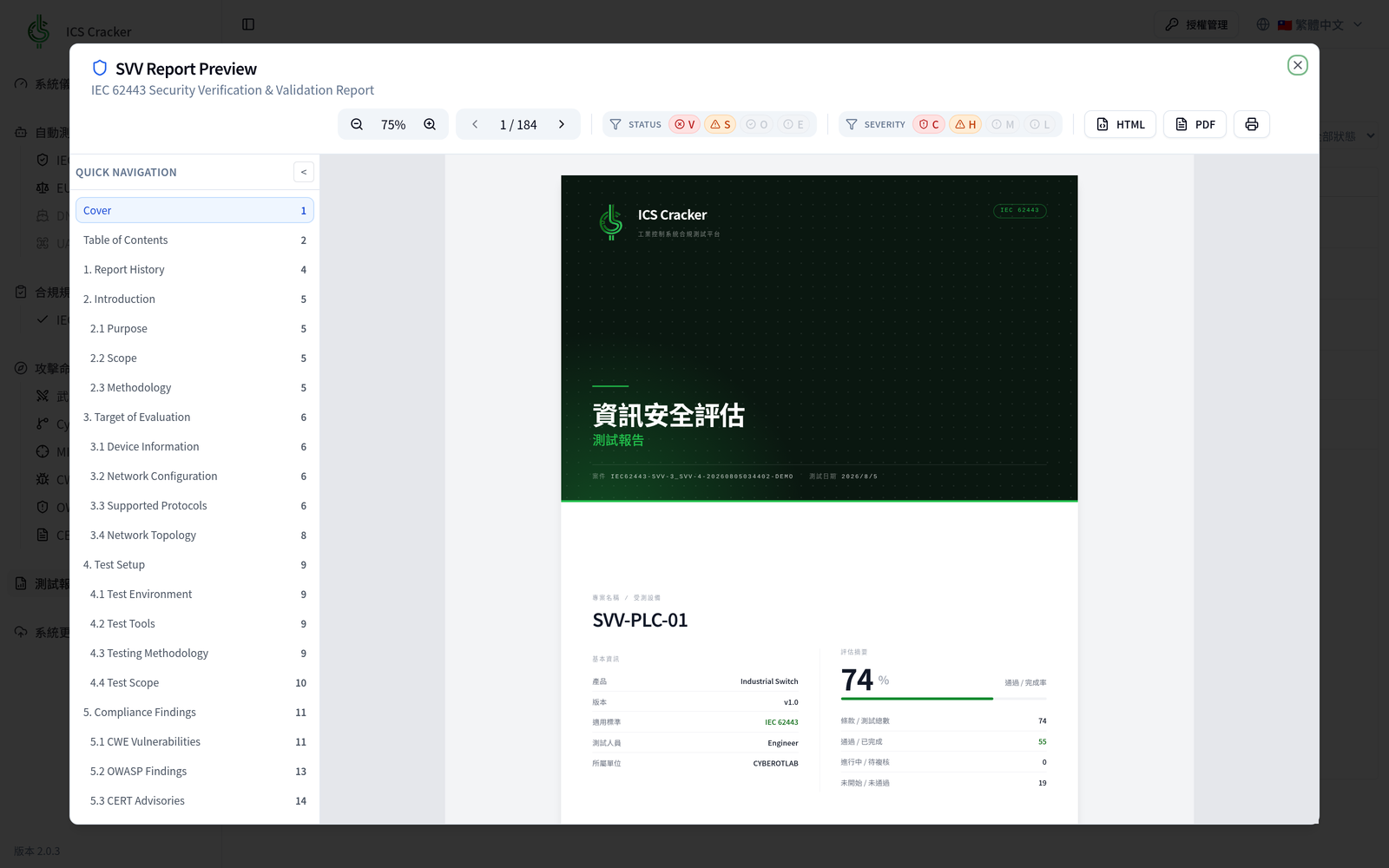Viewport: 1389px width, 868px height.
Task: Jump to 3.4 Network Topology
Action: coord(194,535)
